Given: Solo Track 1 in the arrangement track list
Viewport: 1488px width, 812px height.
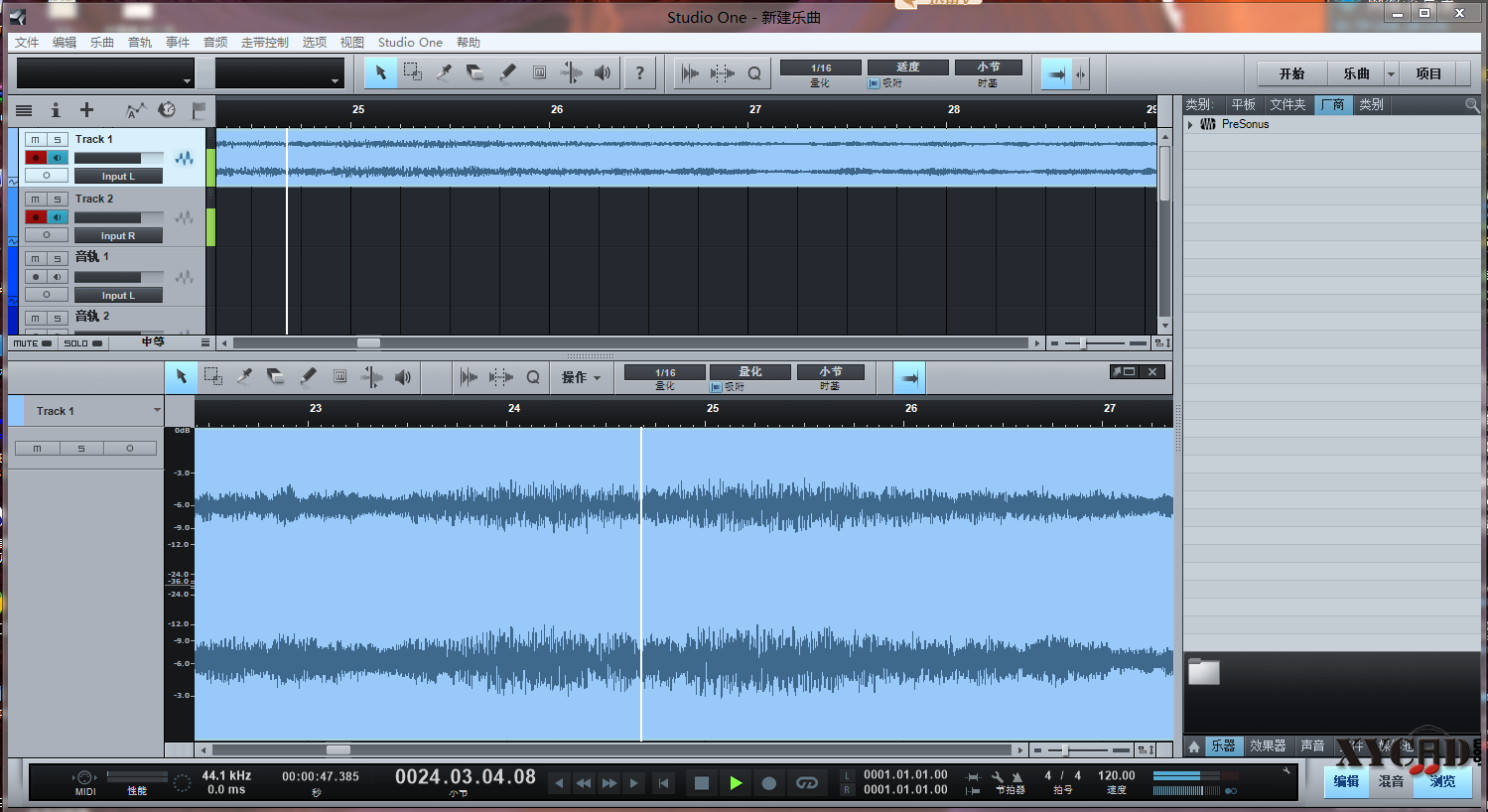Looking at the screenshot, I should (x=58, y=140).
